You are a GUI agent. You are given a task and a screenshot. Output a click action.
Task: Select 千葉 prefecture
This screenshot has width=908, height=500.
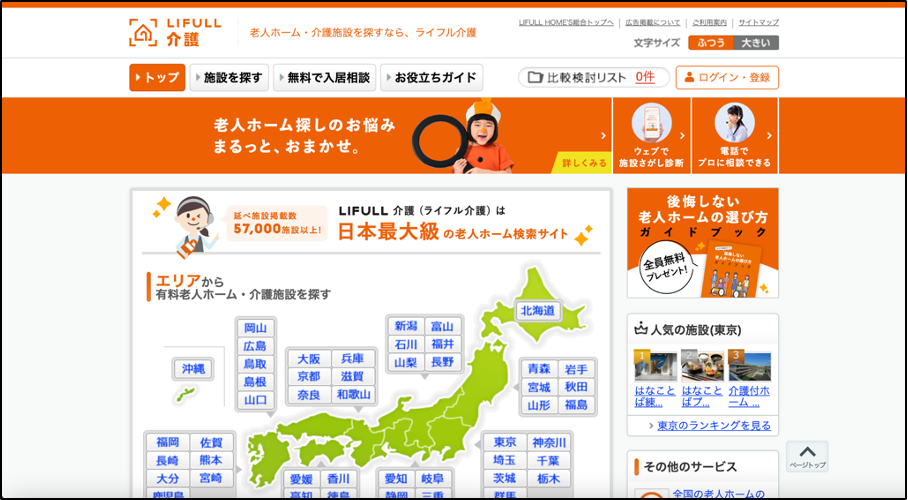[549, 461]
